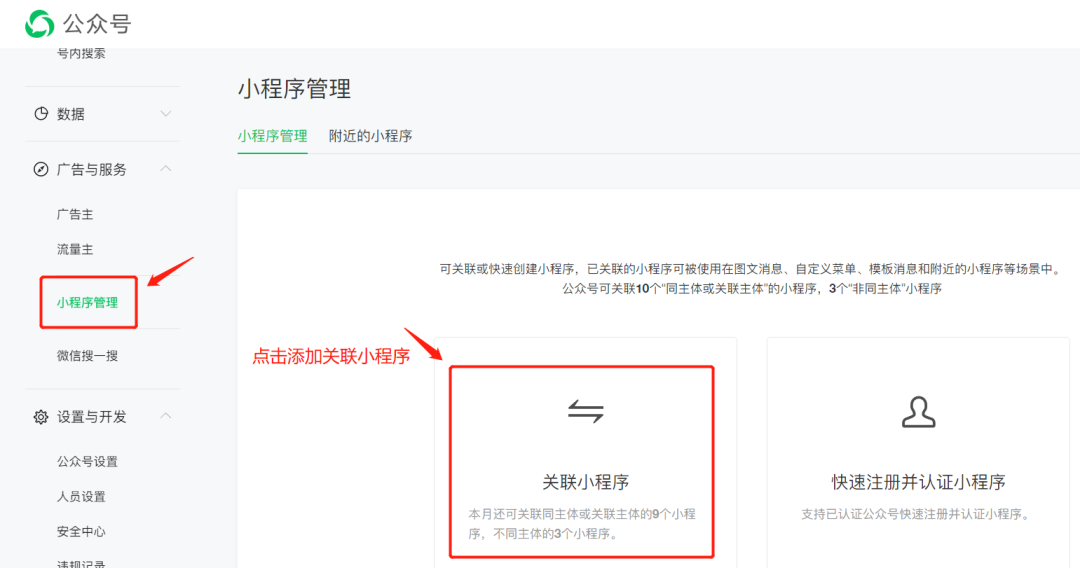Open 公众号设置 in the sidebar
1080x568 pixels.
pos(87,461)
